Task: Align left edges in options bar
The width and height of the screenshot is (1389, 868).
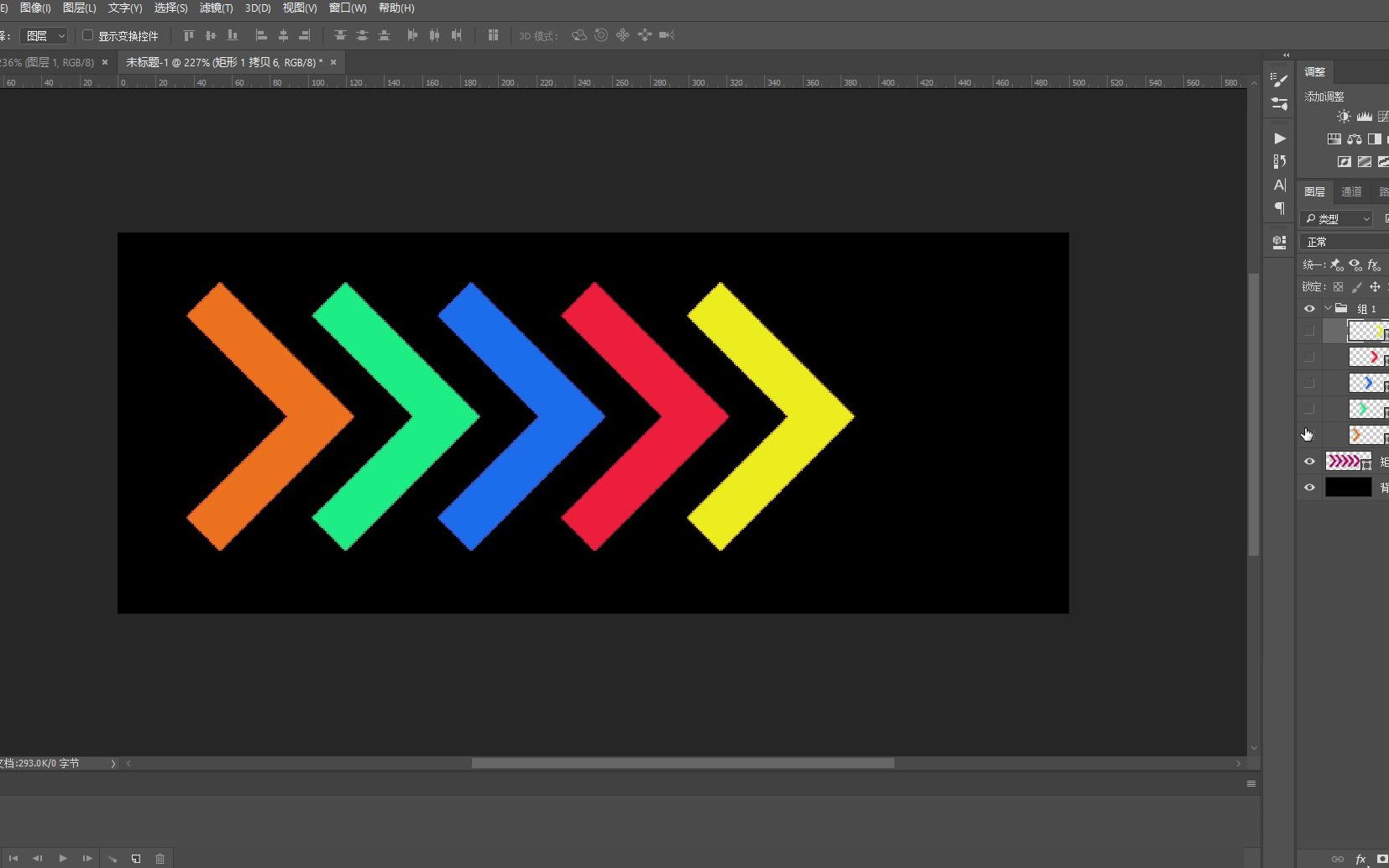Action: (261, 35)
